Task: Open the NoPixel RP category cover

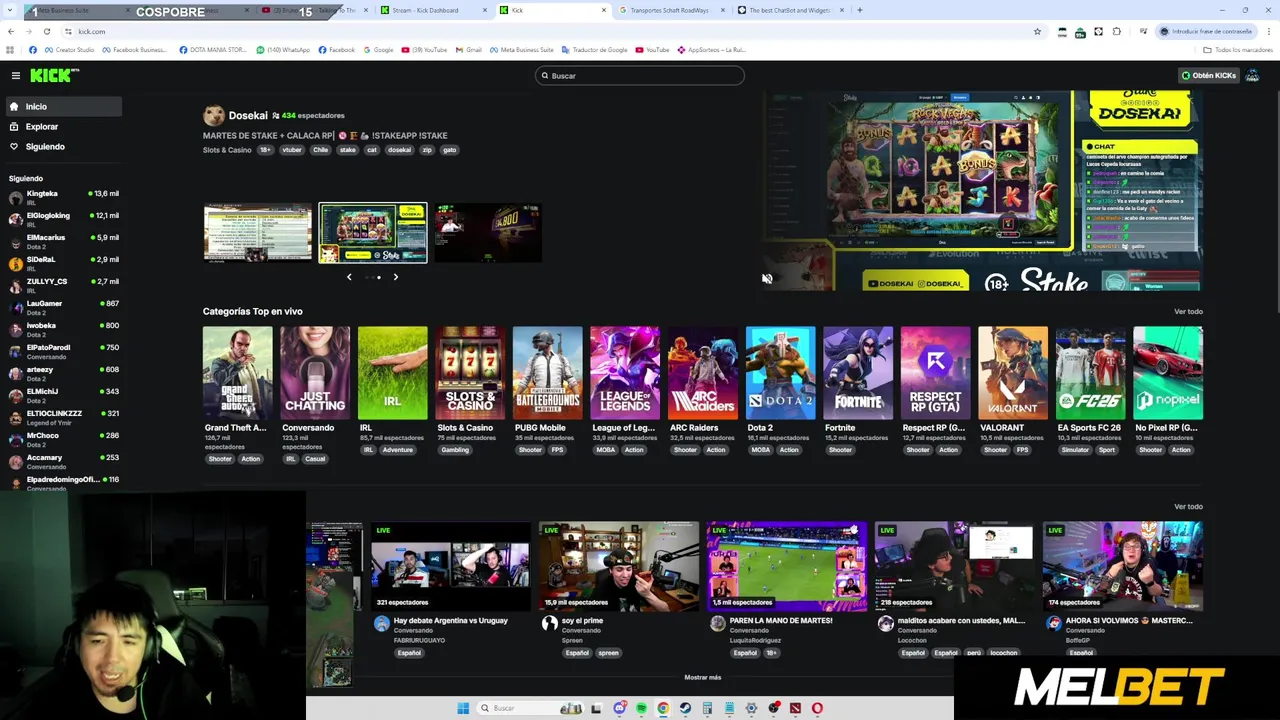Action: tap(1168, 373)
